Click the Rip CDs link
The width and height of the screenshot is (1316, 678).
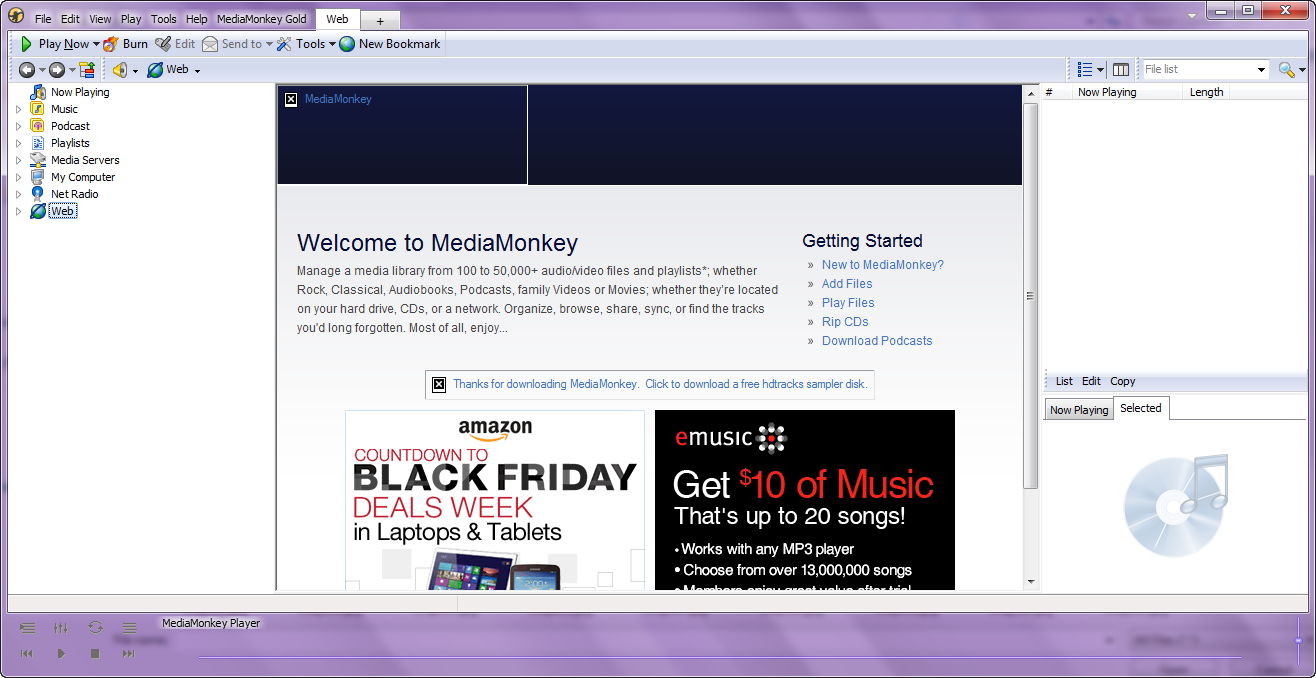(845, 321)
